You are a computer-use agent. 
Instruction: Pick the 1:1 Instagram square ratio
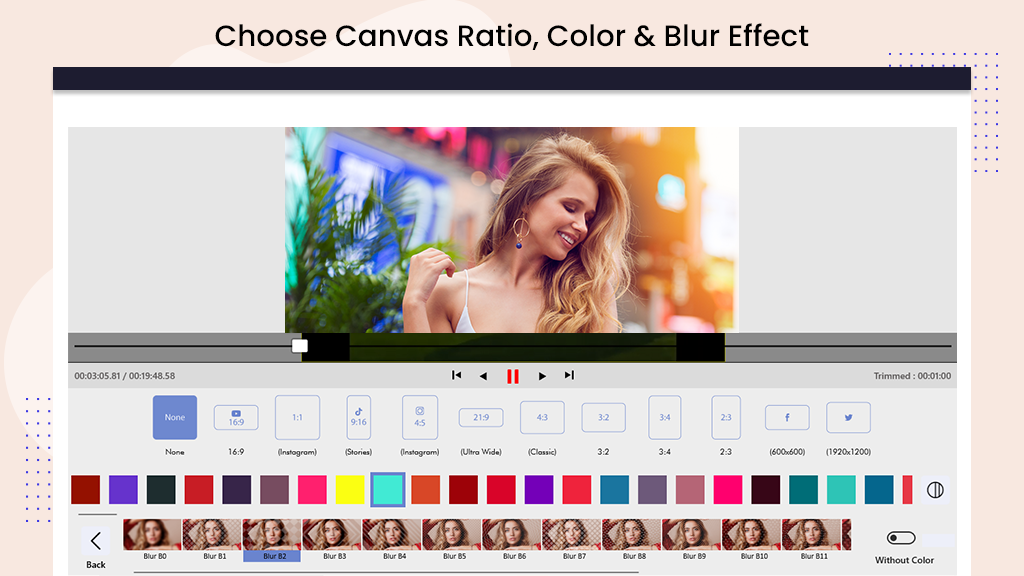[x=297, y=417]
